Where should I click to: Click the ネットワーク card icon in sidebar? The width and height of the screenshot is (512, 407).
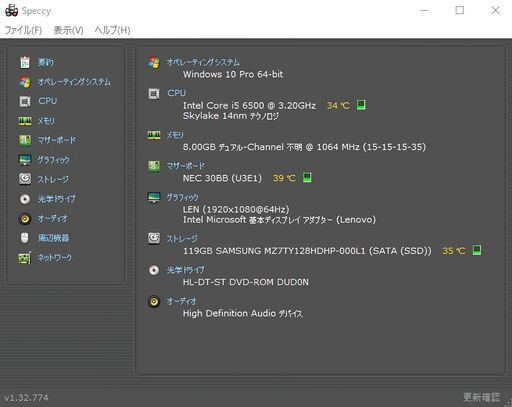[x=25, y=258]
